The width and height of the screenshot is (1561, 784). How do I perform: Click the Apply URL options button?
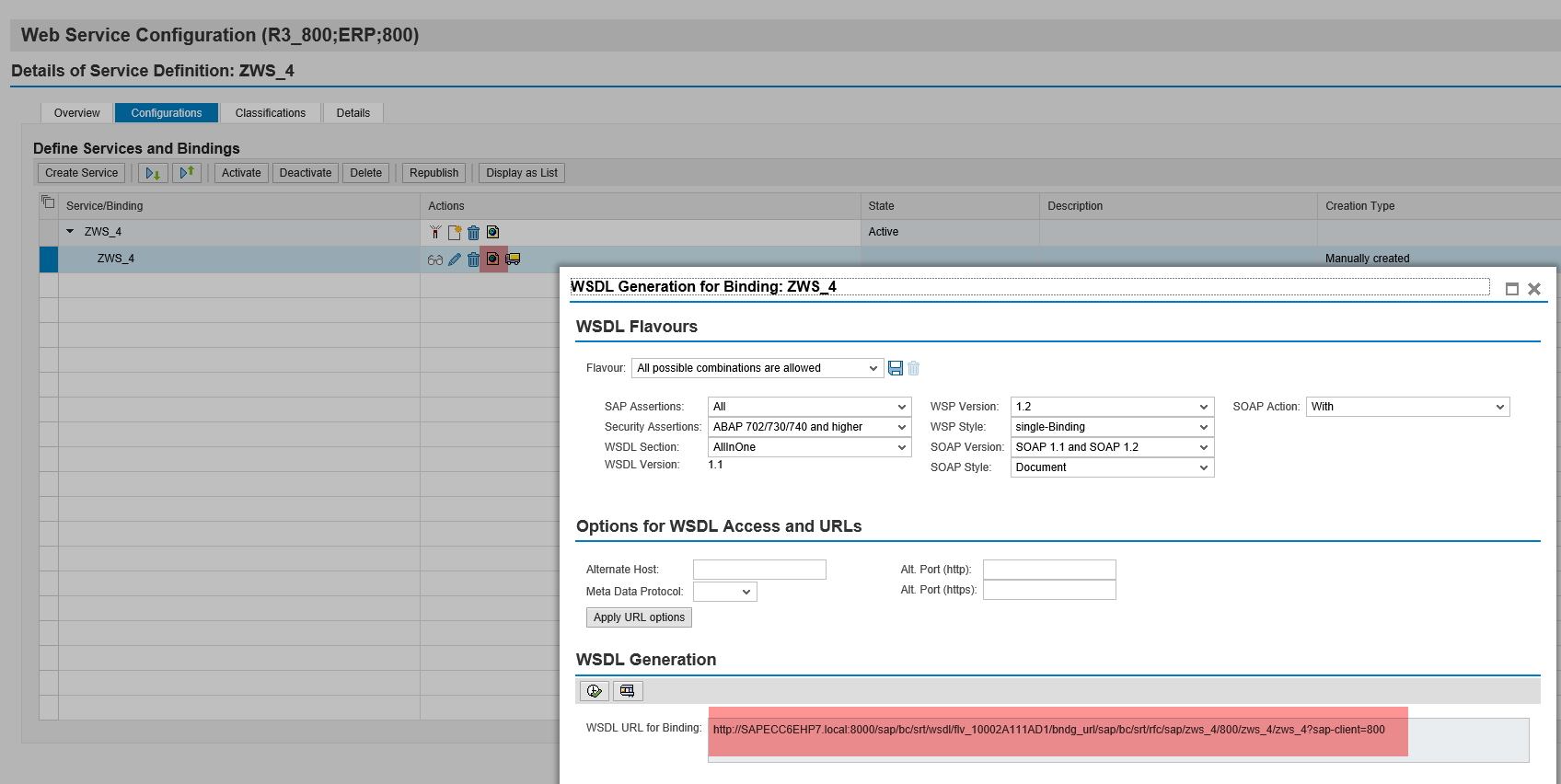640,617
